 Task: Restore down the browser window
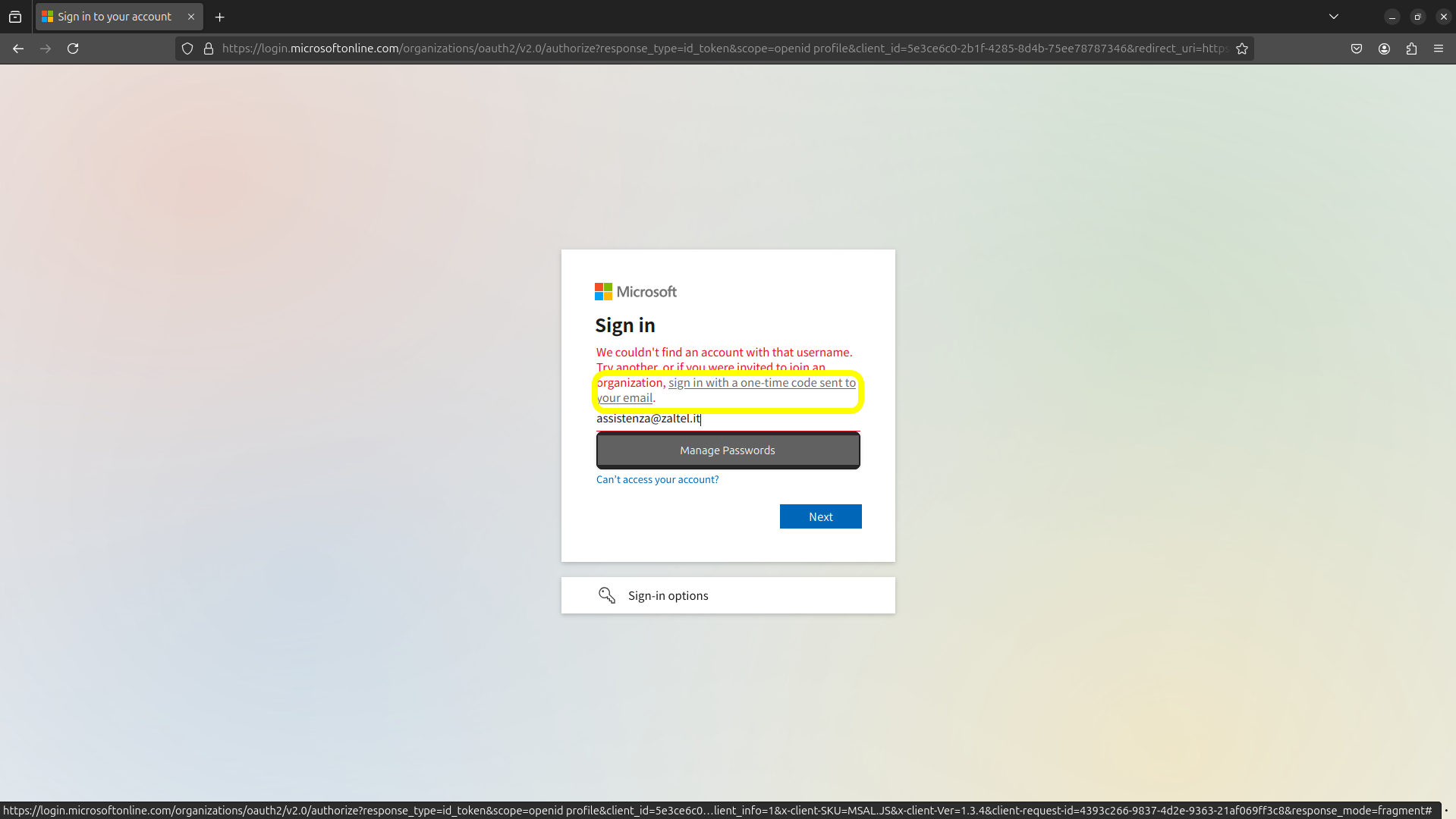[1417, 17]
